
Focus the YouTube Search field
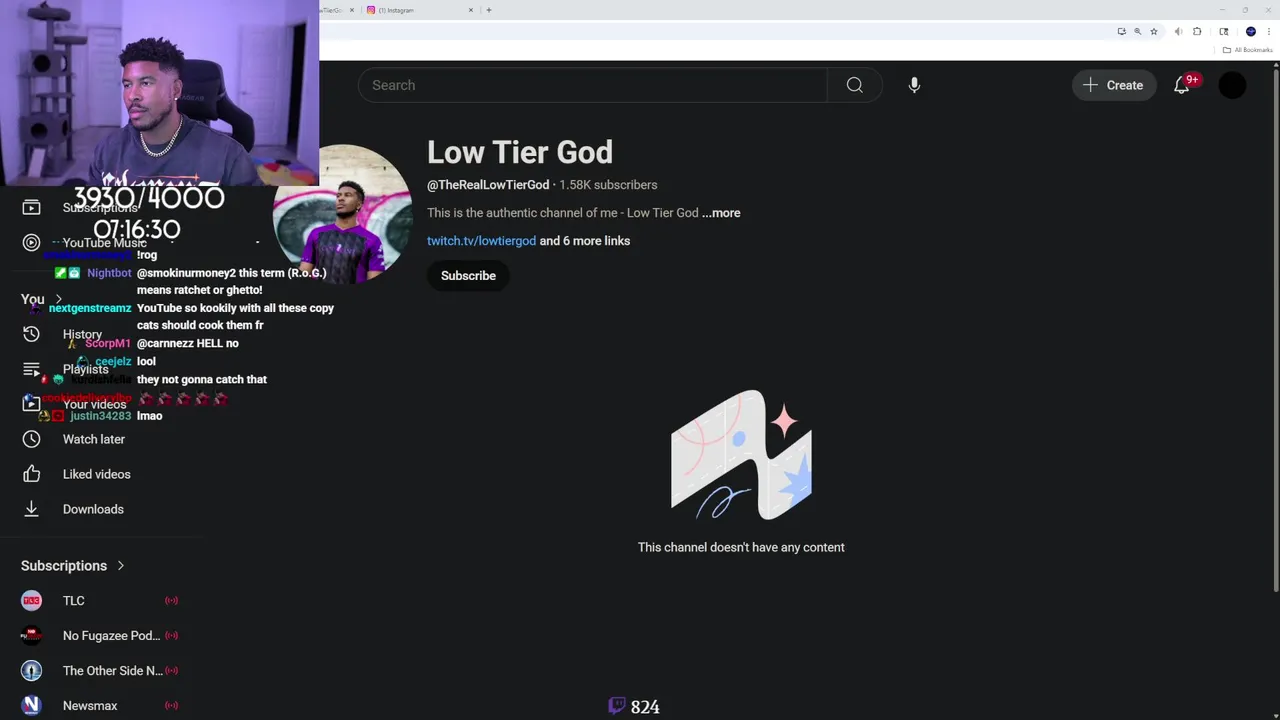click(592, 85)
